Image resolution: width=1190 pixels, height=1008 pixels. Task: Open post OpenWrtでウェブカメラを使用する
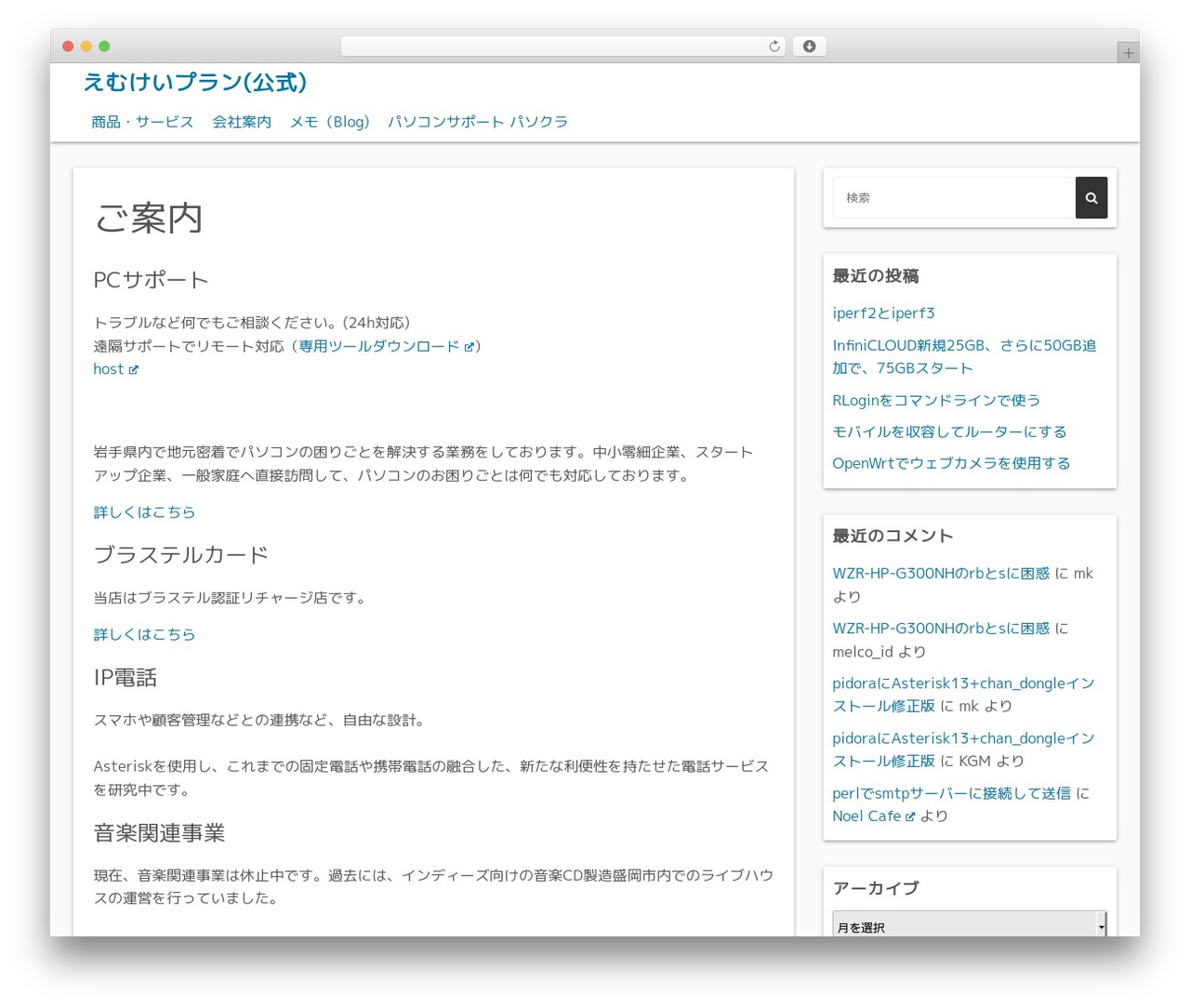951,463
